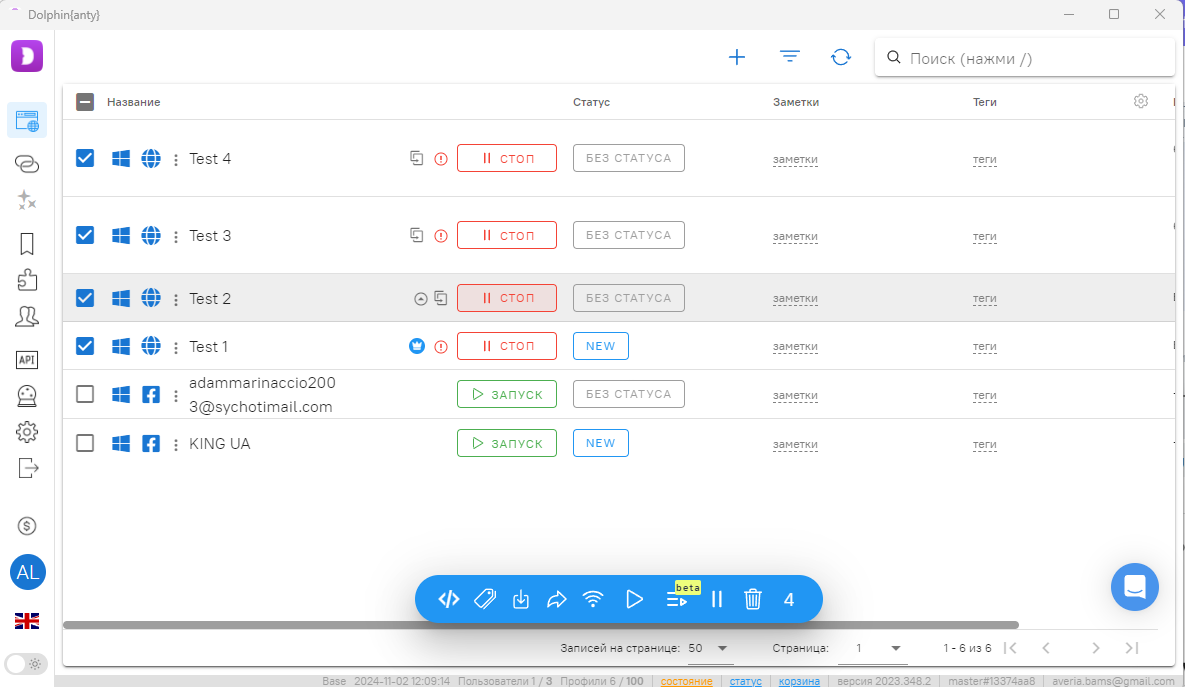This screenshot has height=687, width=1185.
Task: Click the plus icon to add profile
Action: coord(737,58)
